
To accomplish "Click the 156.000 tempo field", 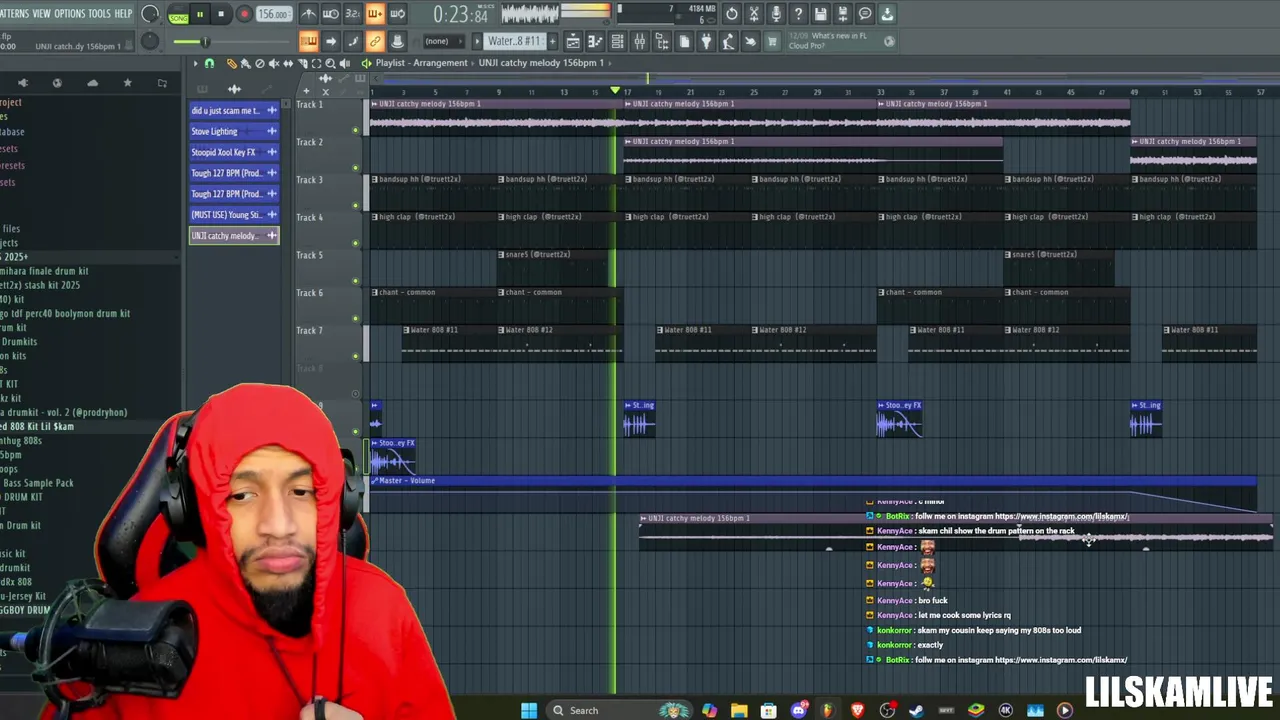I will [272, 14].
